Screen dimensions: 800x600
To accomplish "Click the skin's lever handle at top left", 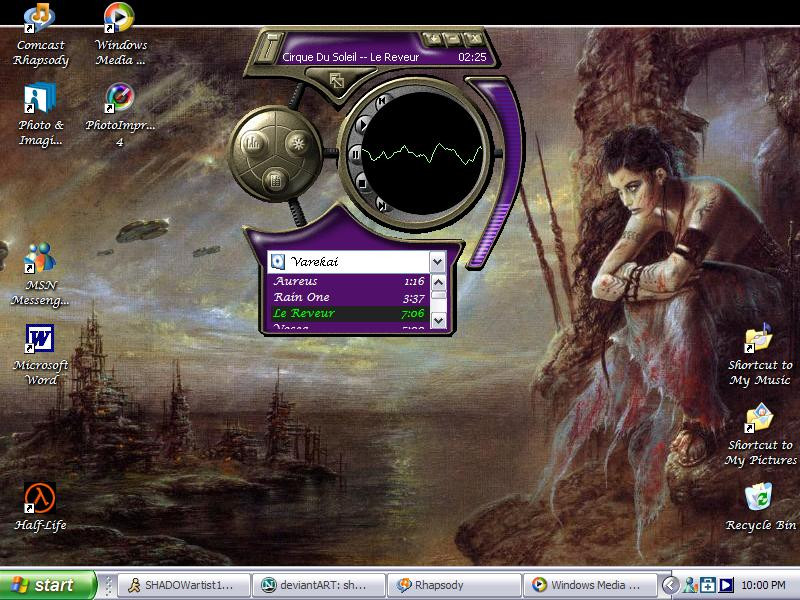I will point(265,47).
